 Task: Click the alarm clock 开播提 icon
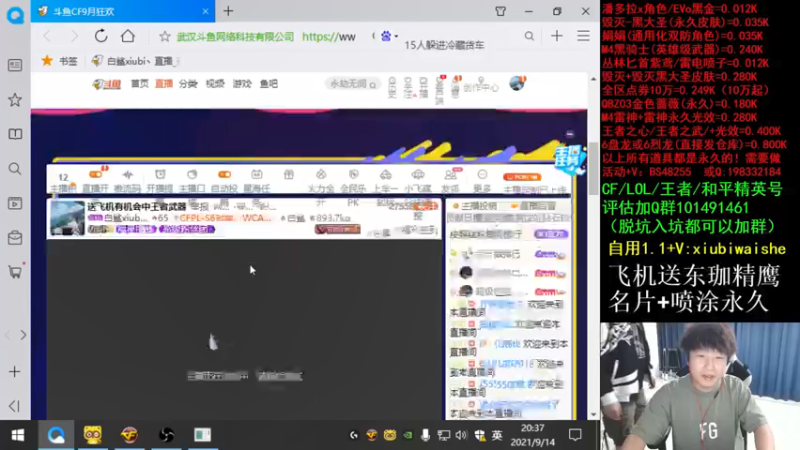pos(160,174)
